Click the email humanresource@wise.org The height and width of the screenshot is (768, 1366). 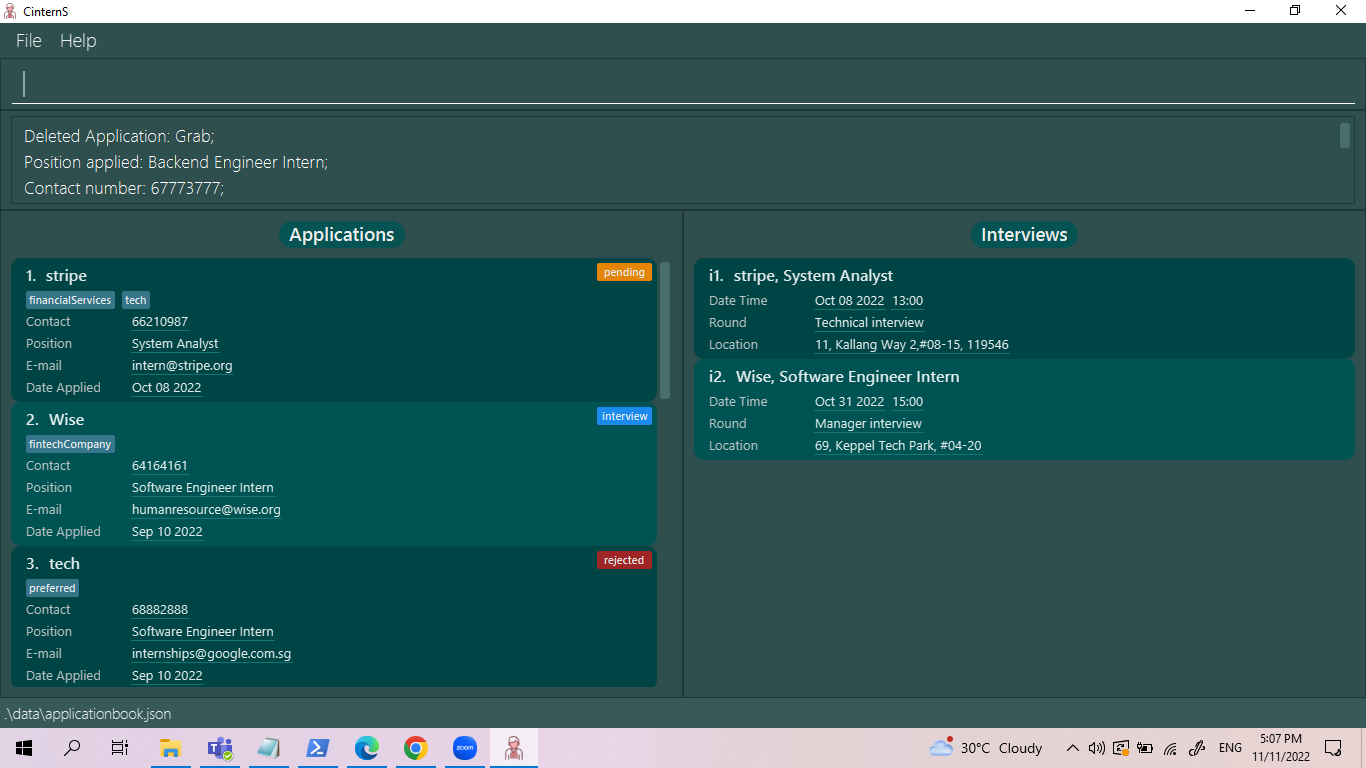(x=206, y=510)
